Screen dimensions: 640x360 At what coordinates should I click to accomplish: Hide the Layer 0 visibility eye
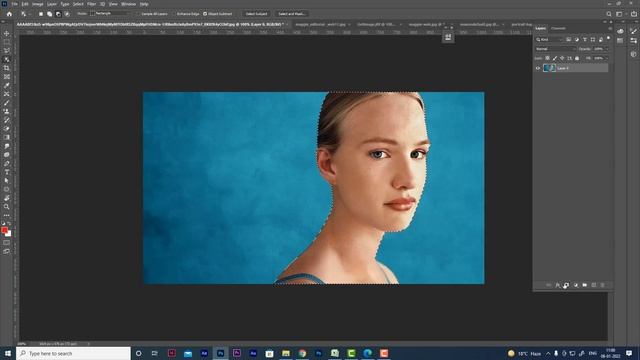538,68
